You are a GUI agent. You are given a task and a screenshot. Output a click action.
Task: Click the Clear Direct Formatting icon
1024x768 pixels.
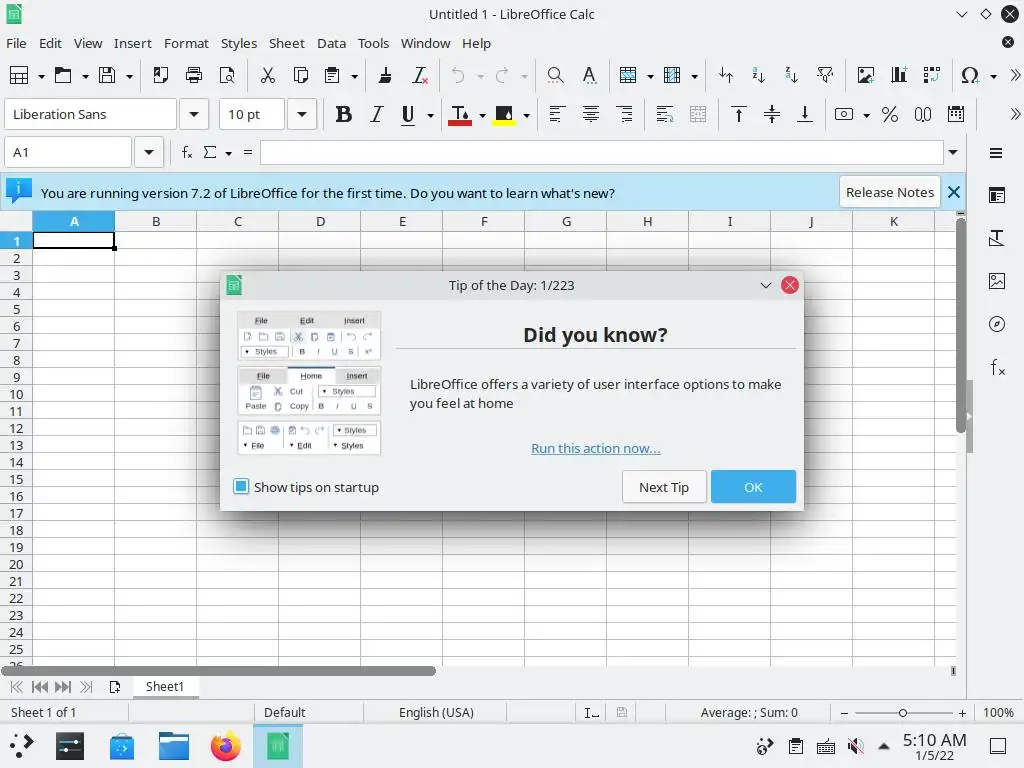420,75
